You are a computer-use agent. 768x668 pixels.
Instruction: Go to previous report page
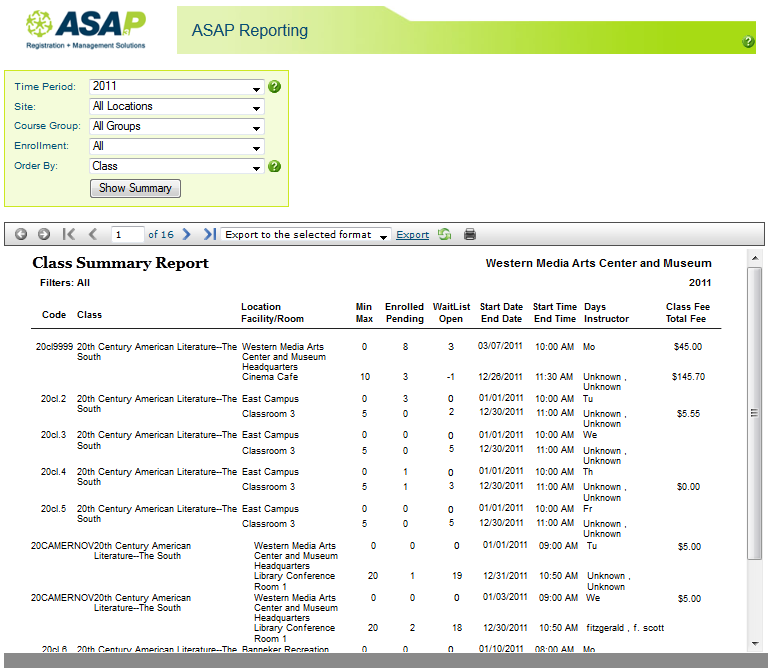coord(93,234)
